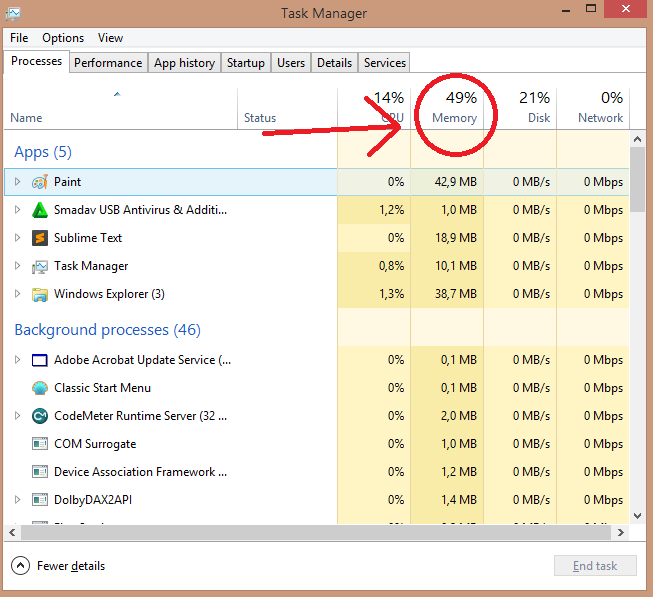Select the Processes tab
The image size is (653, 597).
(x=37, y=62)
